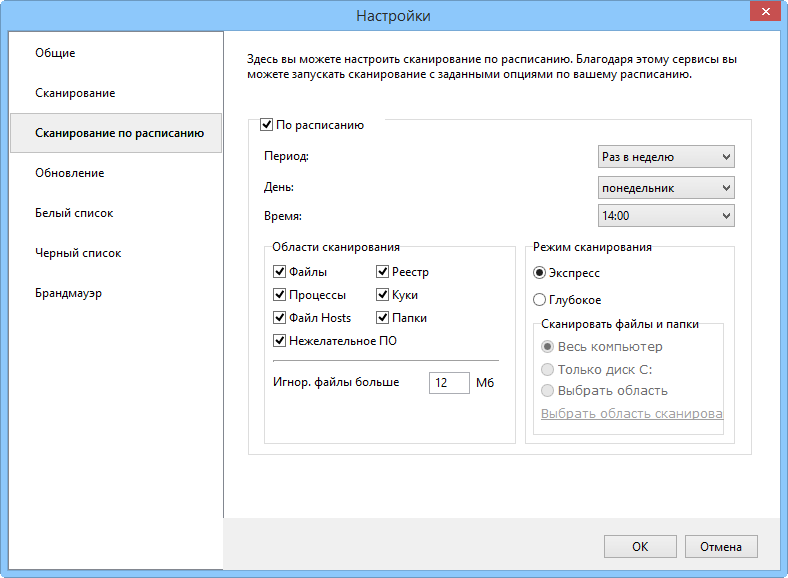Disable the Куки scan option

(x=383, y=295)
